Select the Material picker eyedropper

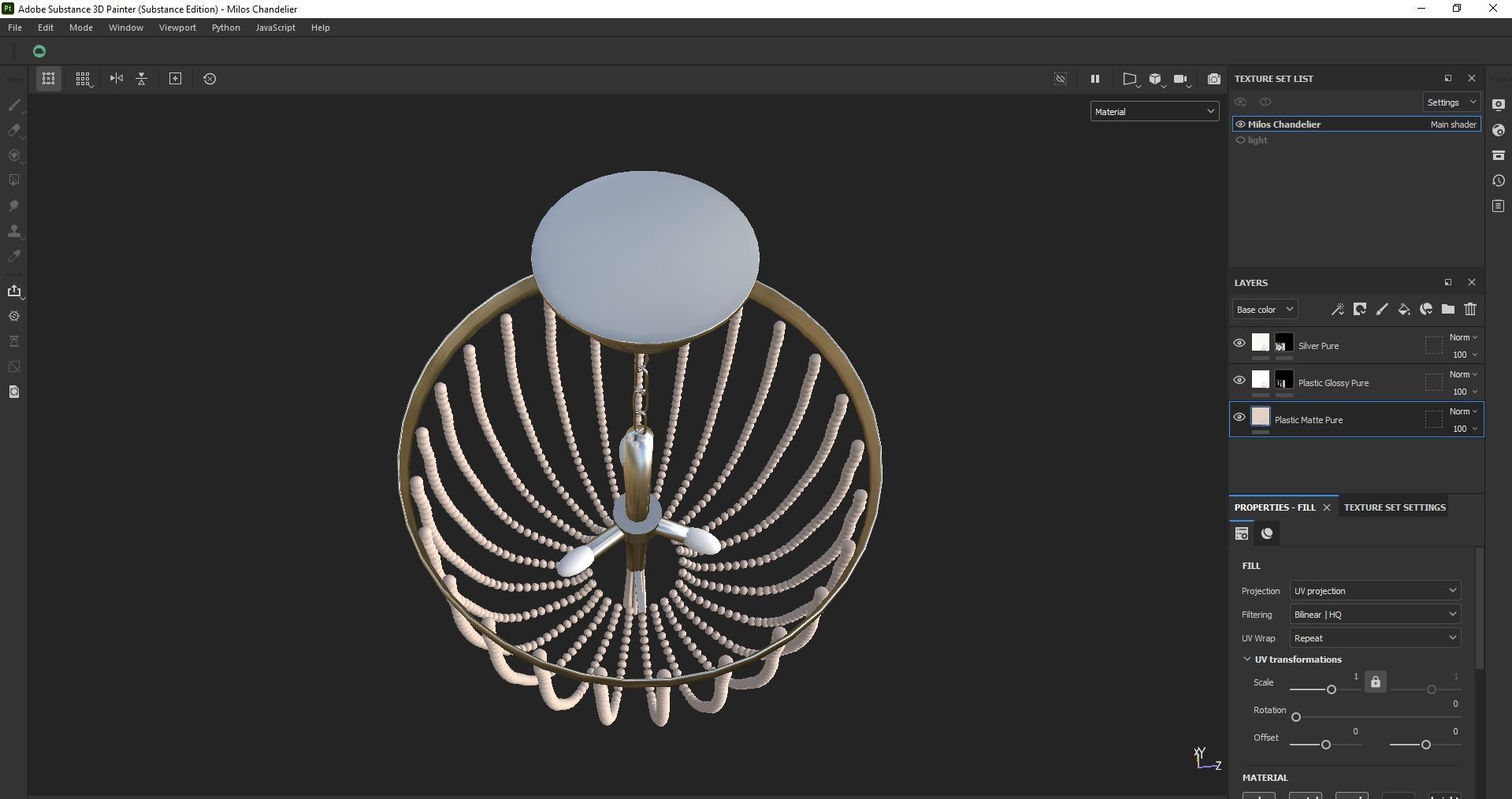pos(14,256)
